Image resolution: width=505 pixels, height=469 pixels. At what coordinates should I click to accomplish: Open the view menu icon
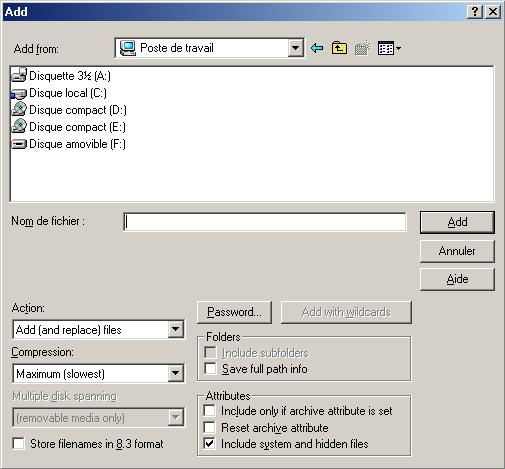coord(389,48)
